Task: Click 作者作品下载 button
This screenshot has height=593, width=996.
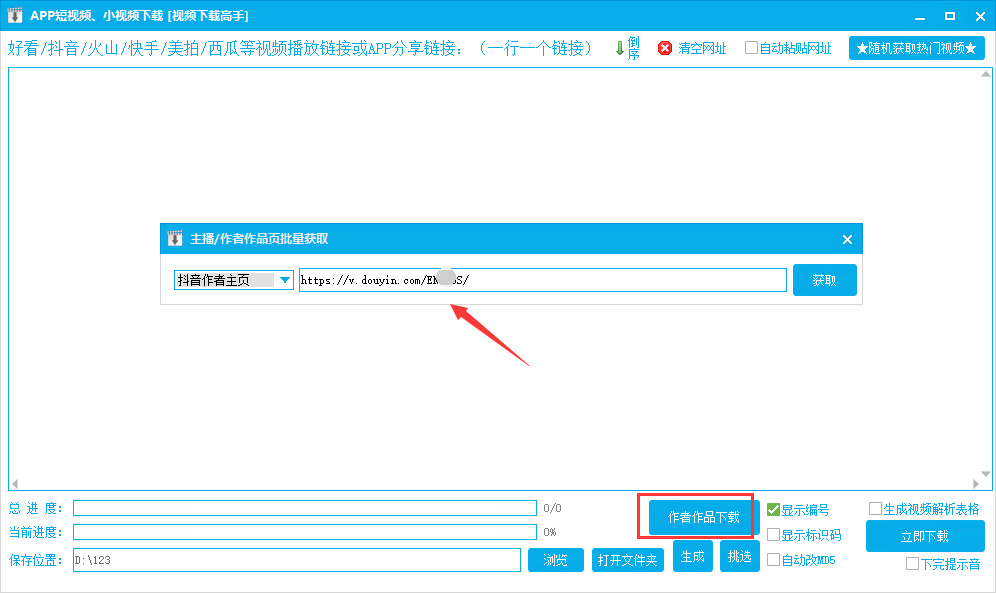Action: [x=703, y=517]
